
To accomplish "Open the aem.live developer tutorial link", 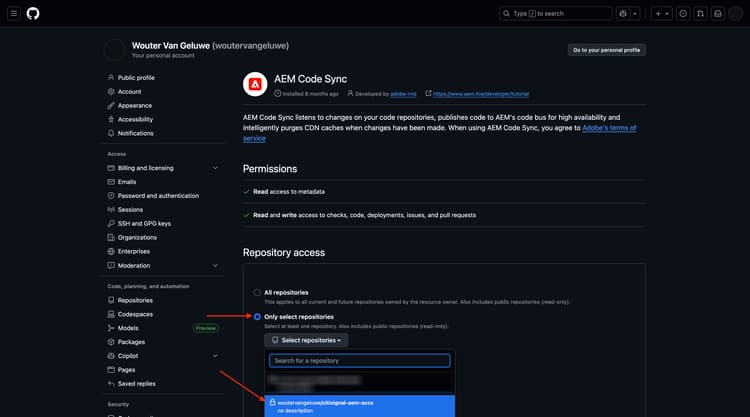I will coord(481,94).
